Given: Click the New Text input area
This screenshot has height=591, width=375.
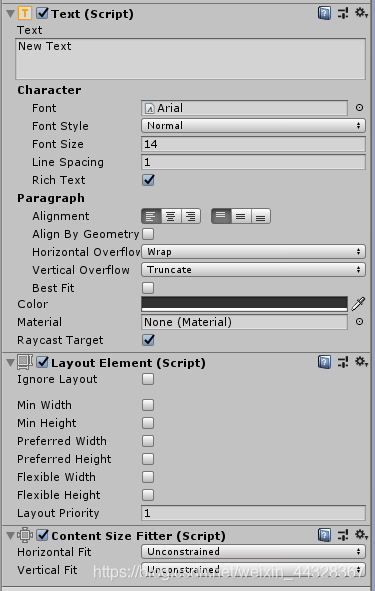Looking at the screenshot, I should pos(190,59).
